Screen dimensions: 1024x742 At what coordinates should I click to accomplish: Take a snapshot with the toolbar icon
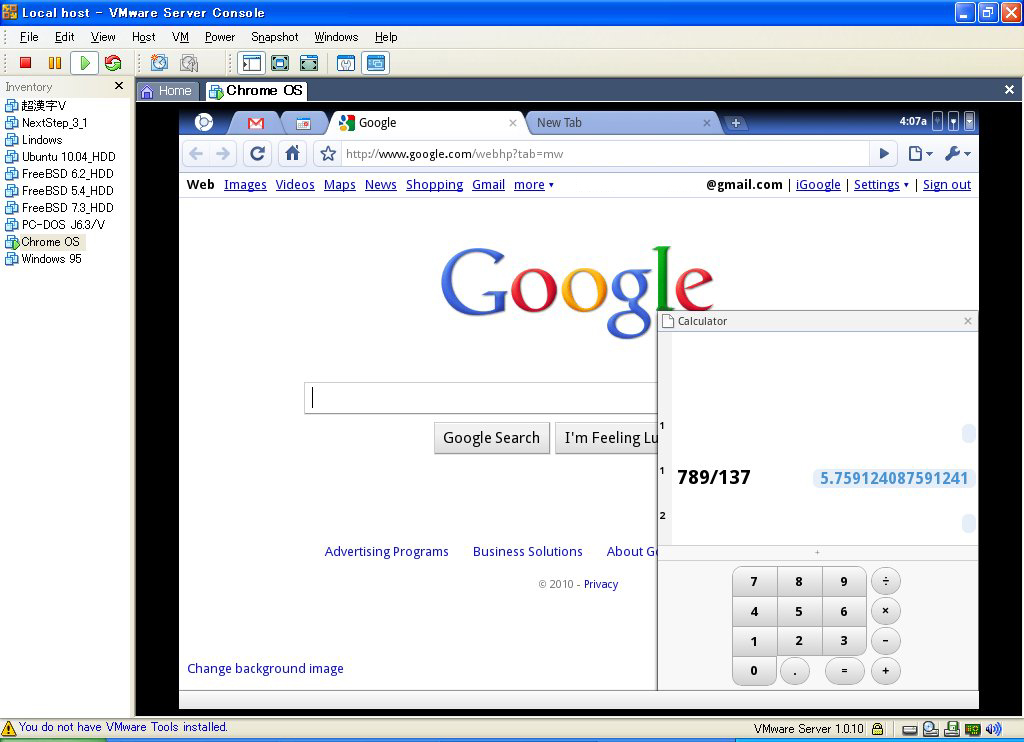(x=159, y=63)
